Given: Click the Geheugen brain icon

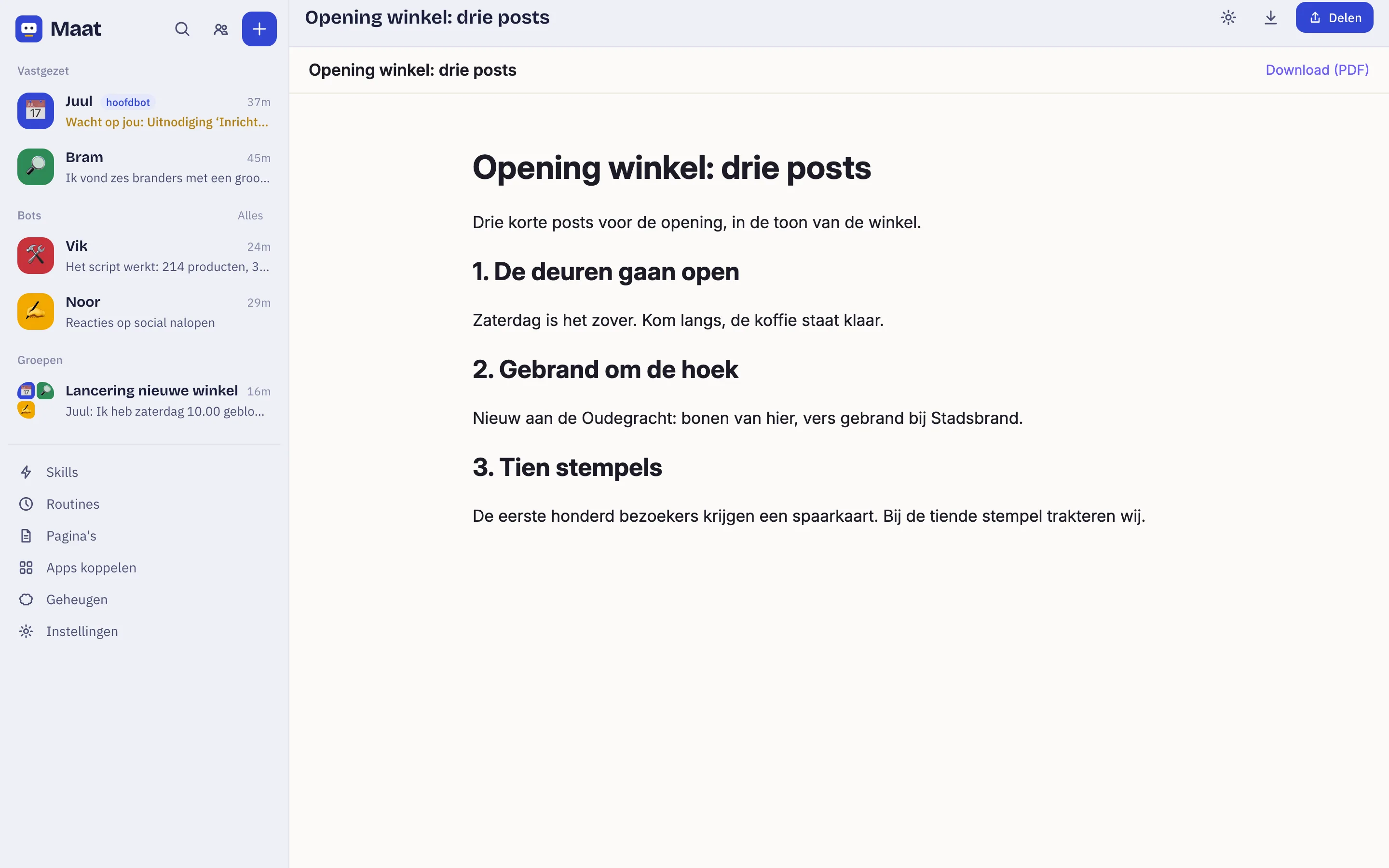Looking at the screenshot, I should [26, 599].
